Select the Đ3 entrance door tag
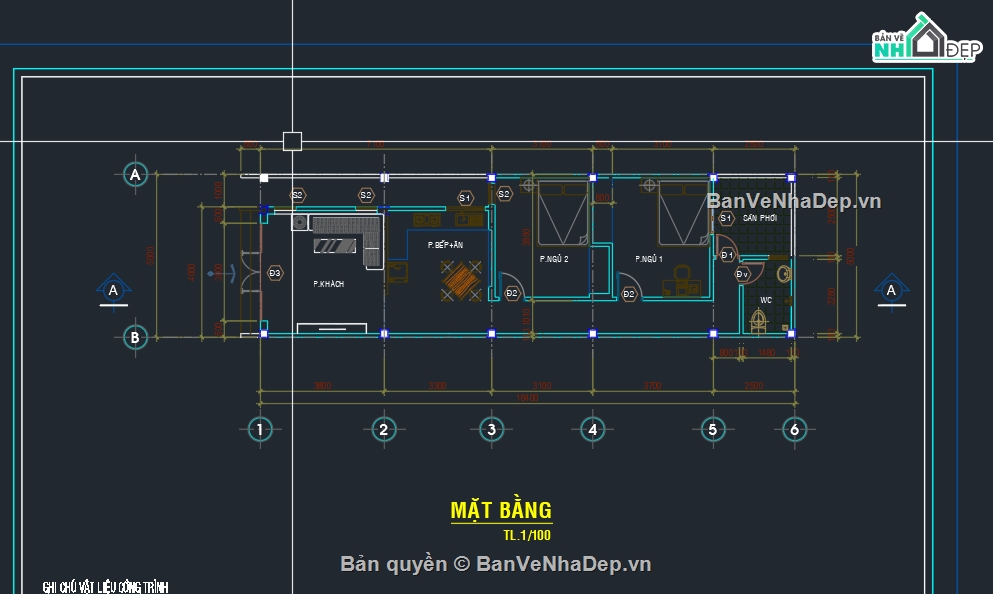This screenshot has height=594, width=993. [x=274, y=274]
